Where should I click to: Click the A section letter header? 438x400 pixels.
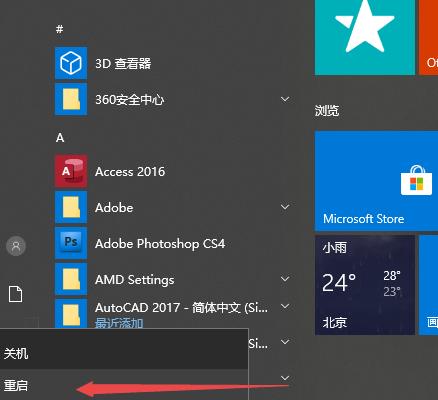(60, 137)
